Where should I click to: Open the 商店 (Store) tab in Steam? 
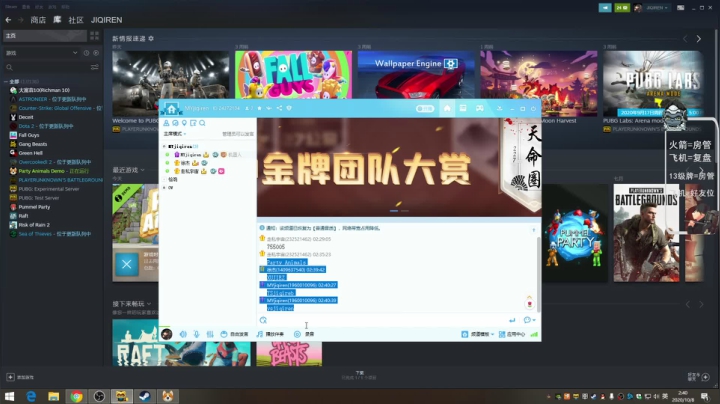point(38,20)
